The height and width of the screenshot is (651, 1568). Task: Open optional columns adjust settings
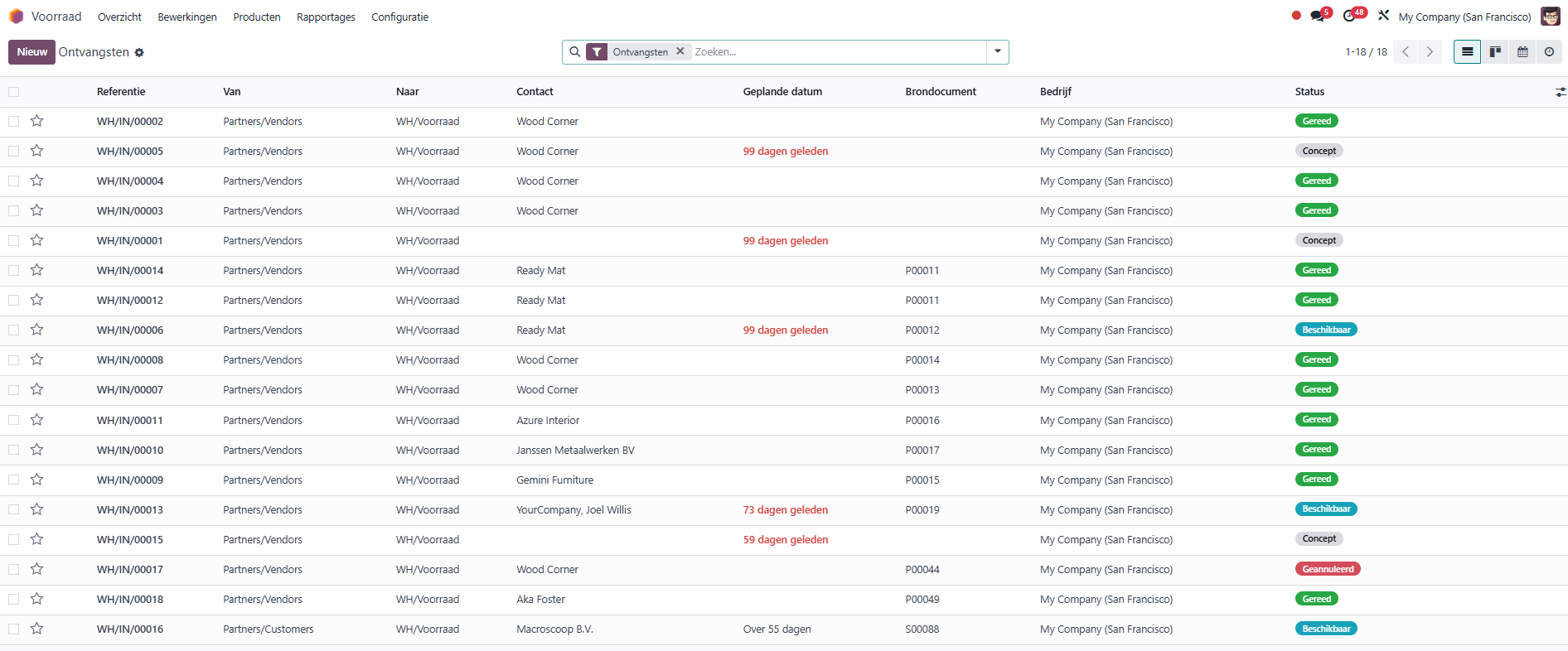(1560, 92)
